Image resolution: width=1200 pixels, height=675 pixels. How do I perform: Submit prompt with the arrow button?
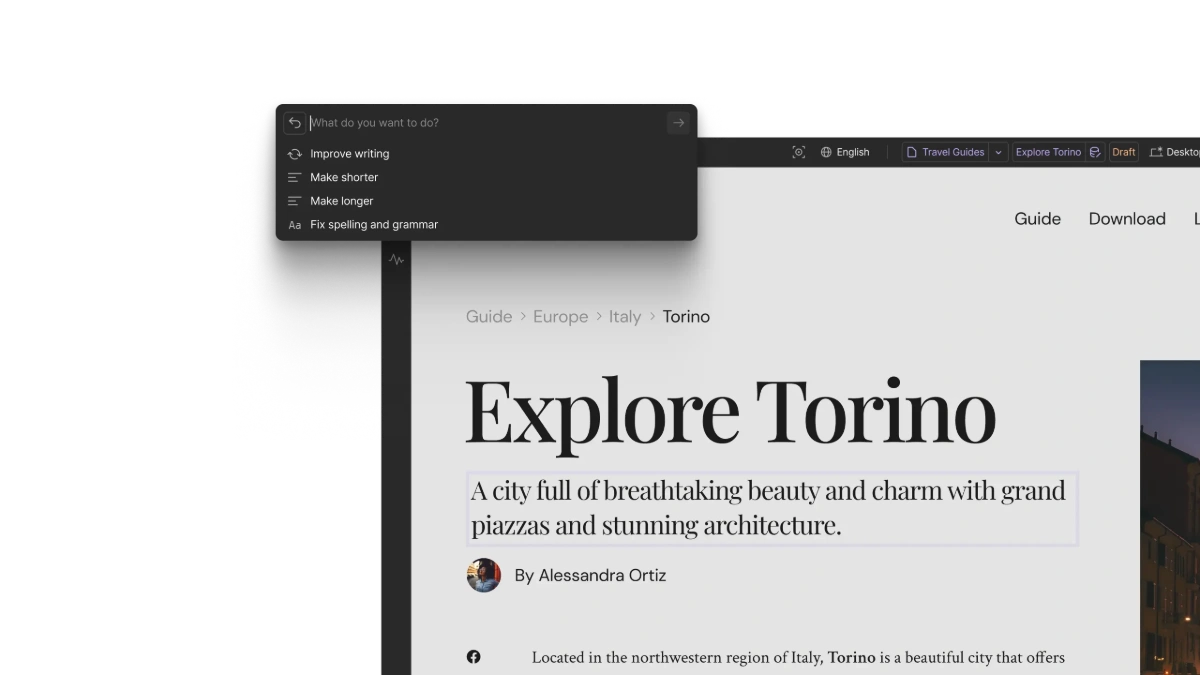point(678,123)
